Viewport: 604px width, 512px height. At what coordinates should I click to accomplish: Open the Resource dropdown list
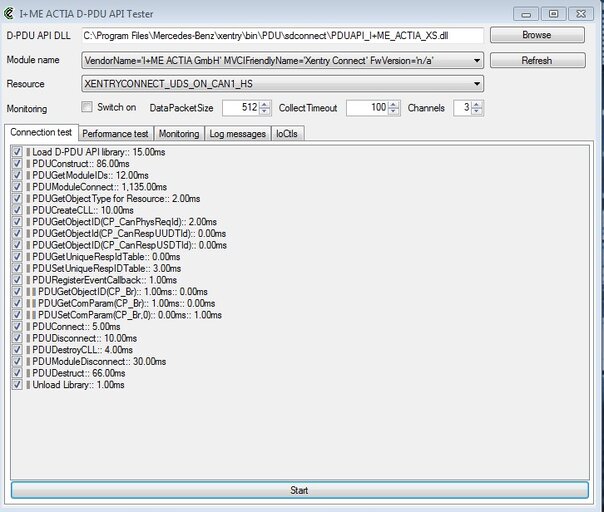tap(476, 85)
